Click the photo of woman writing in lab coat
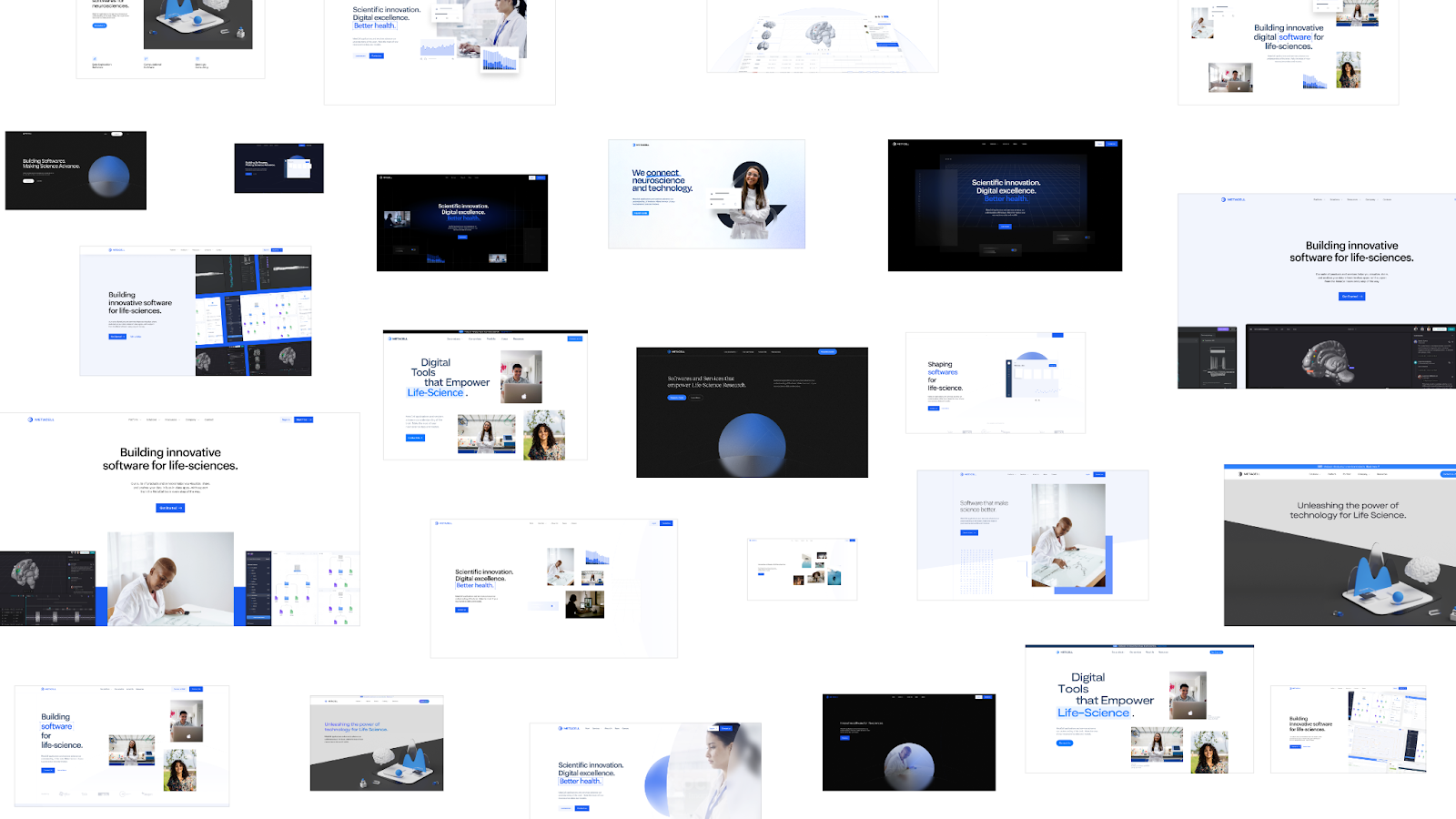This screenshot has height=819, width=1456. click(x=171, y=579)
